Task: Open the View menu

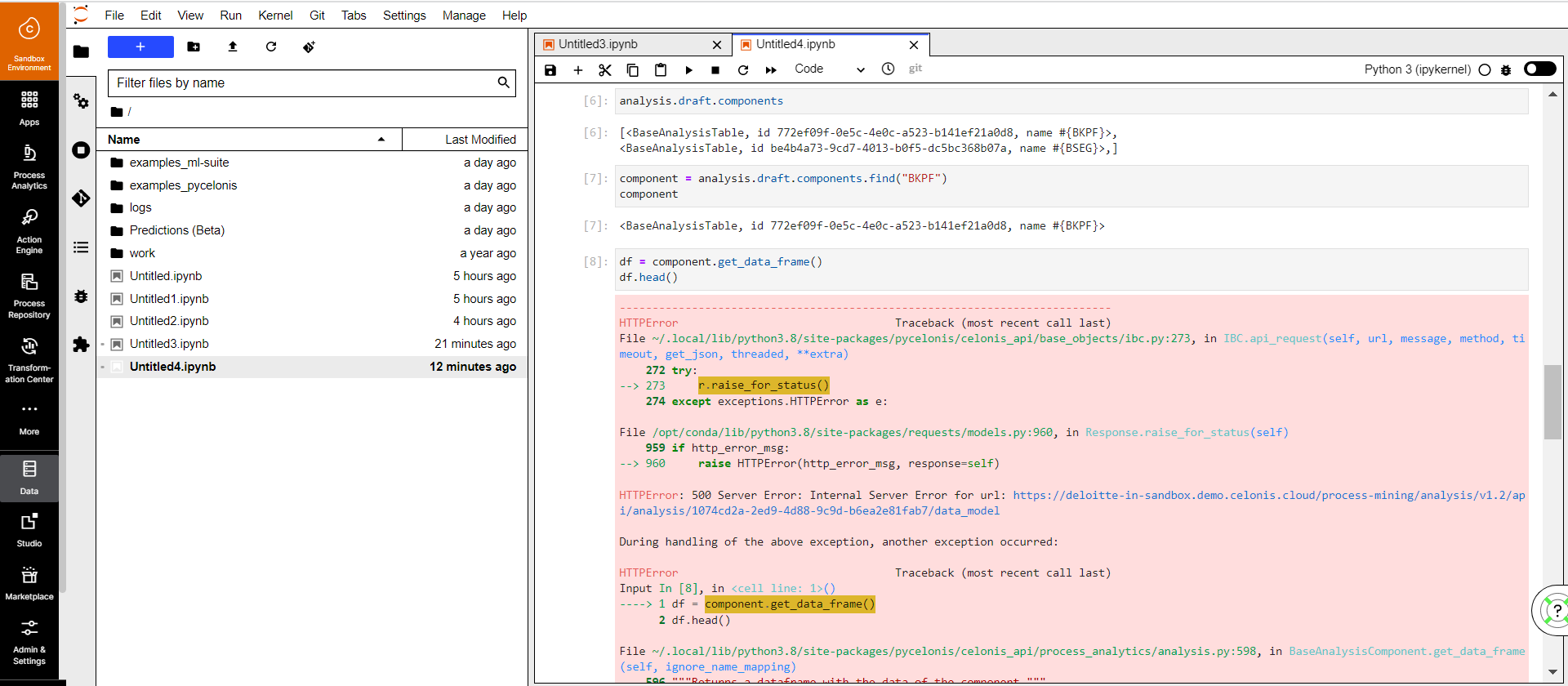Action: [x=190, y=16]
